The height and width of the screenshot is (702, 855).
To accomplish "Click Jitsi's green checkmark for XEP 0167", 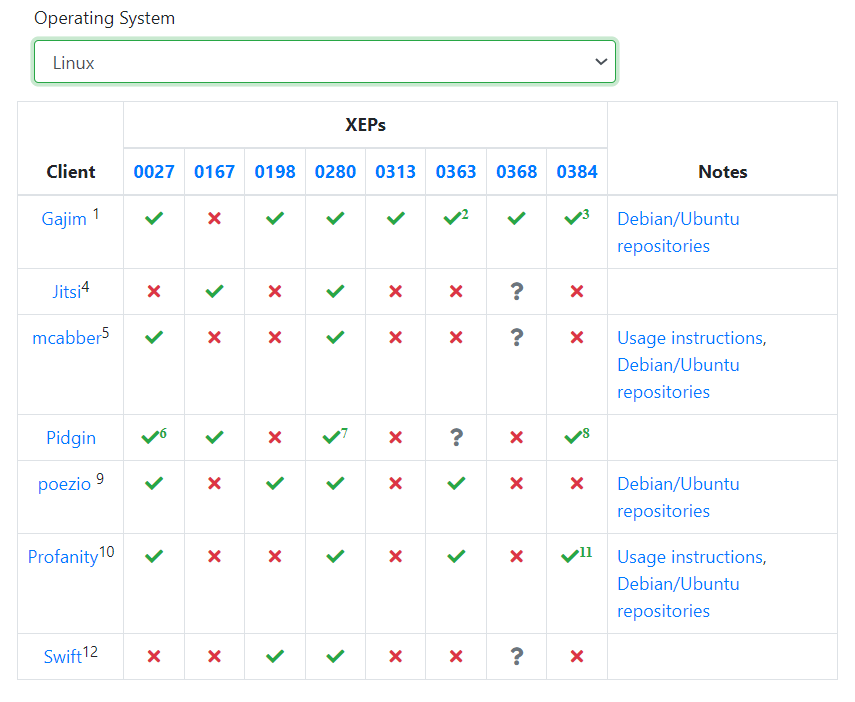I will coord(214,291).
